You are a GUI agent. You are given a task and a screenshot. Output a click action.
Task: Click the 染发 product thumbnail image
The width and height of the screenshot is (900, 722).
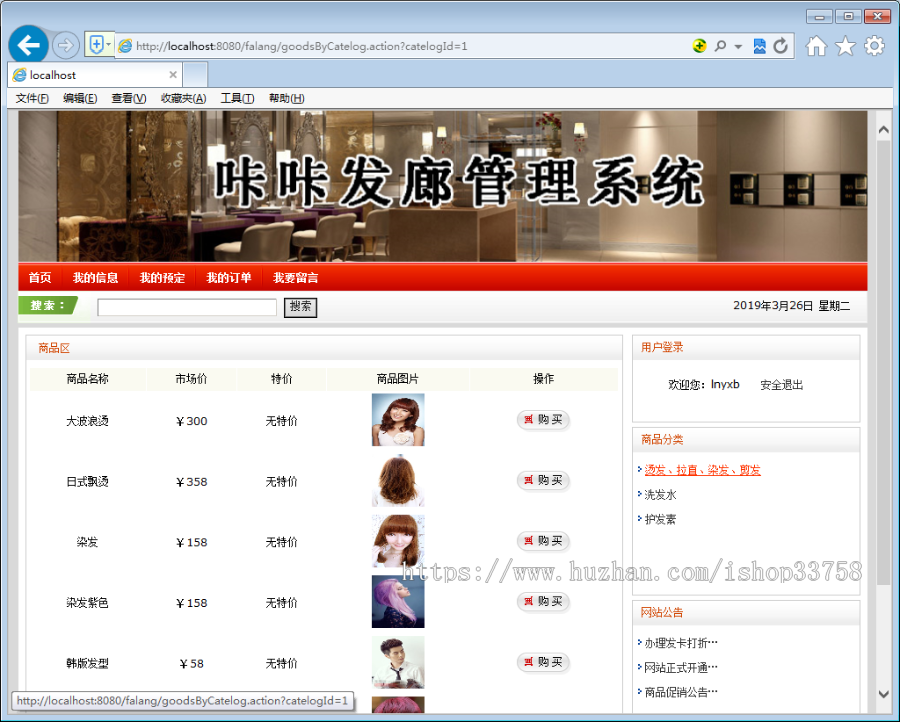click(x=398, y=541)
